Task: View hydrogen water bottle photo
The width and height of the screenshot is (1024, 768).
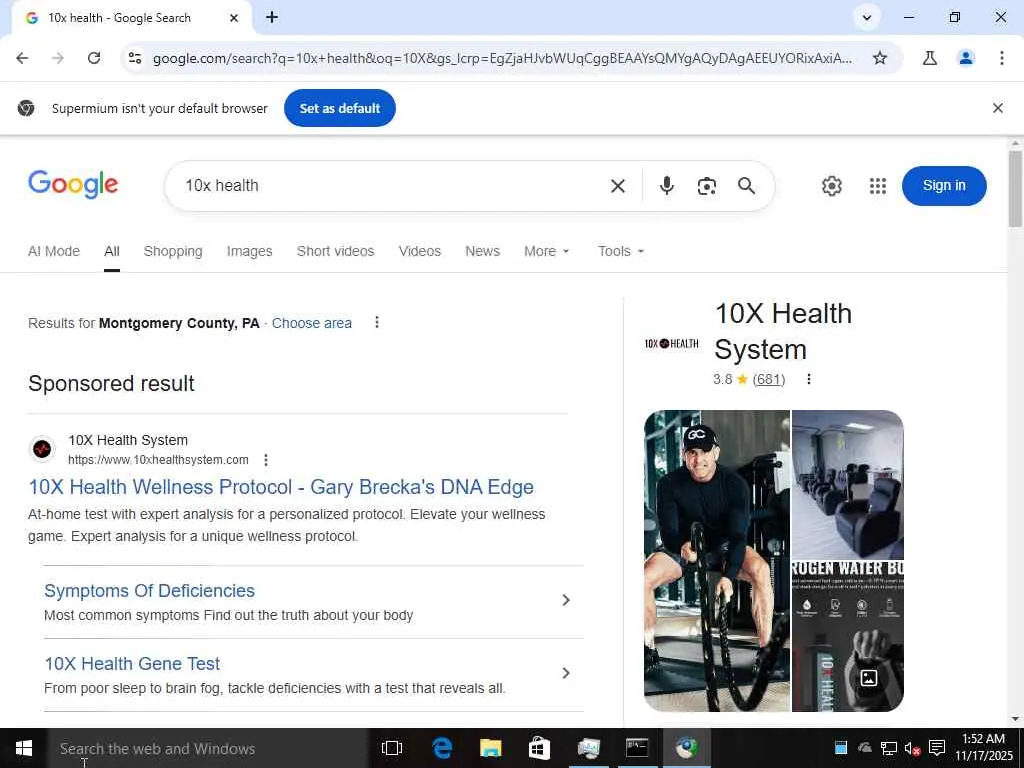Action: 848,637
